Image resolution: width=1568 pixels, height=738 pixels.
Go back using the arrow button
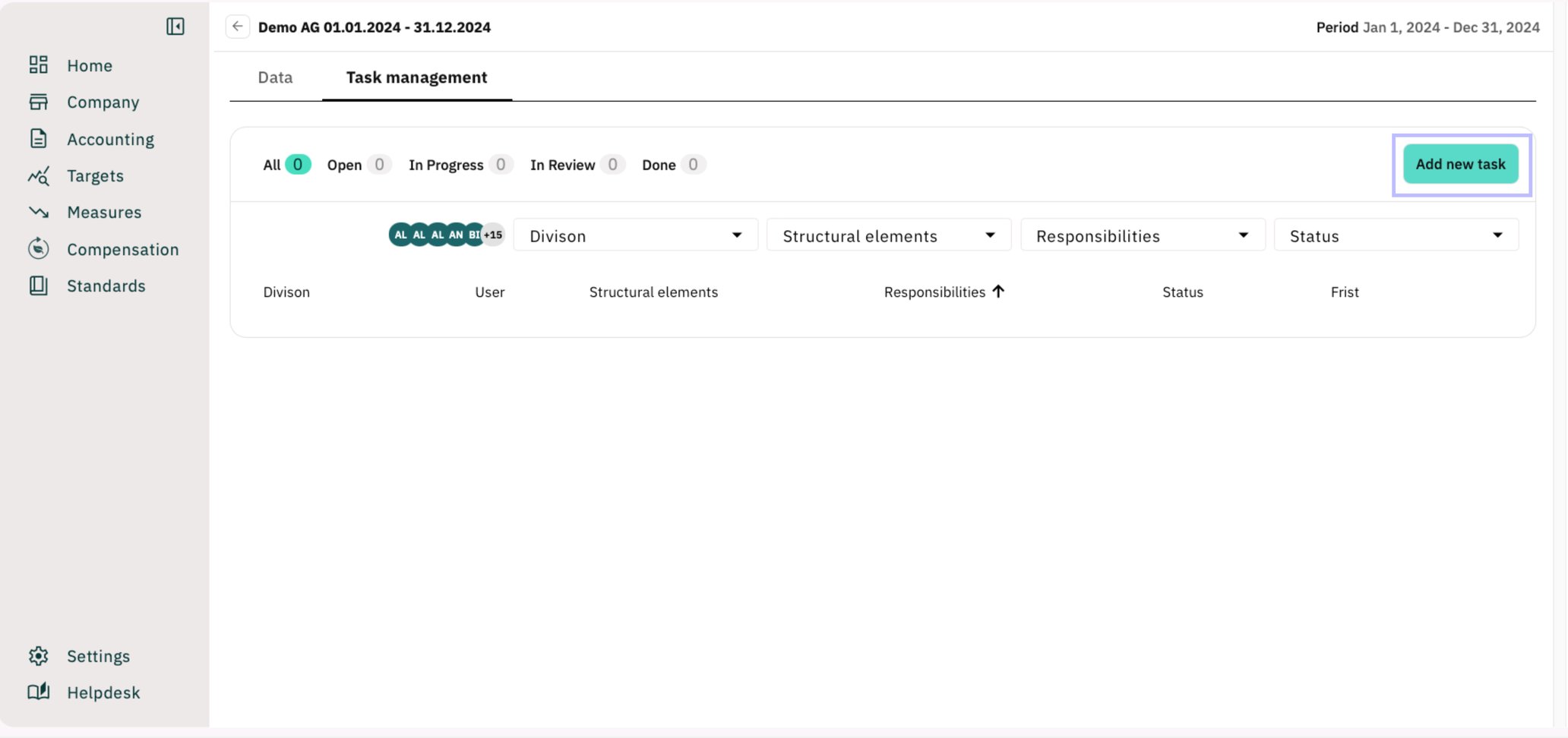[x=238, y=27]
